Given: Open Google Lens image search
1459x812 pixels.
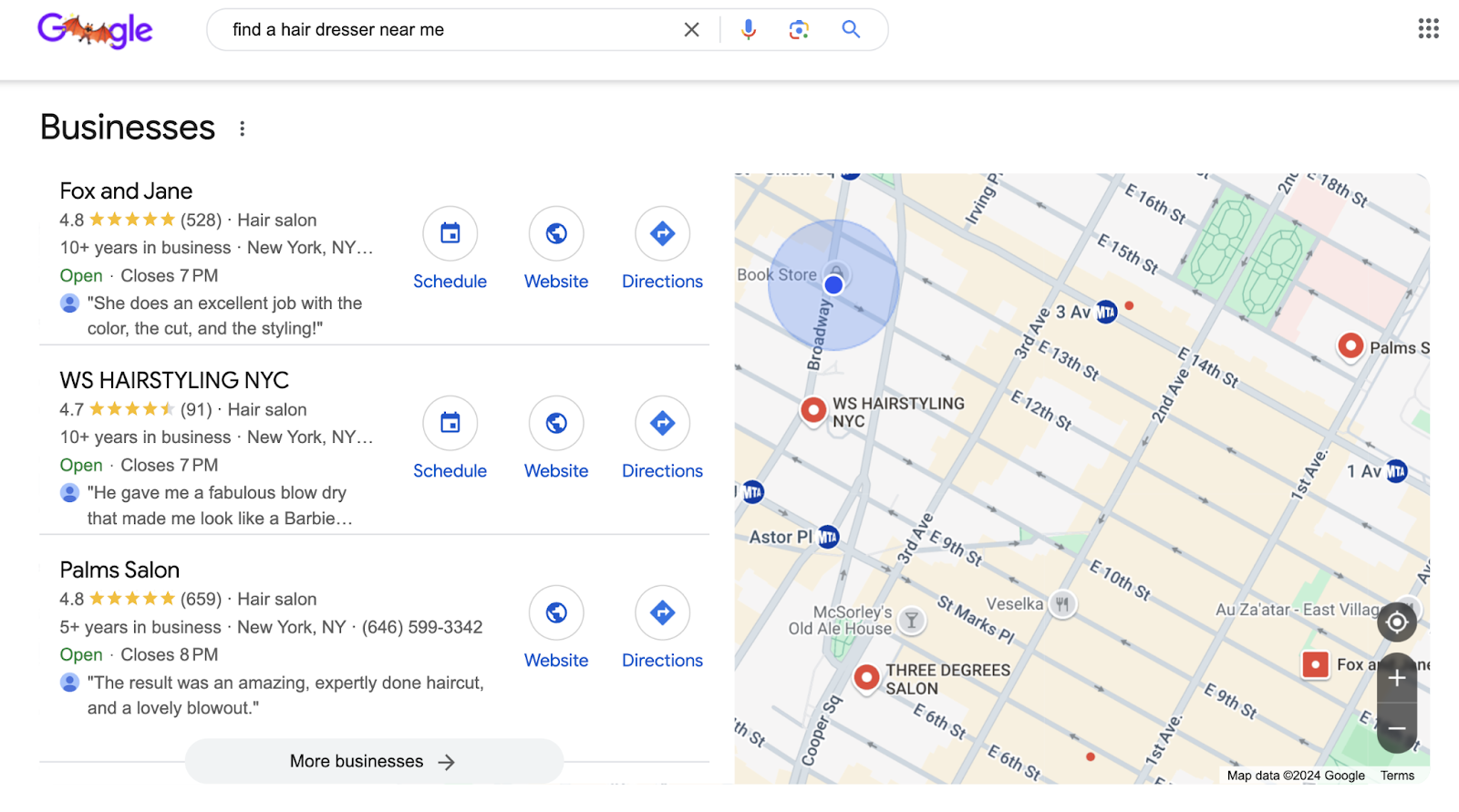Looking at the screenshot, I should 799,30.
